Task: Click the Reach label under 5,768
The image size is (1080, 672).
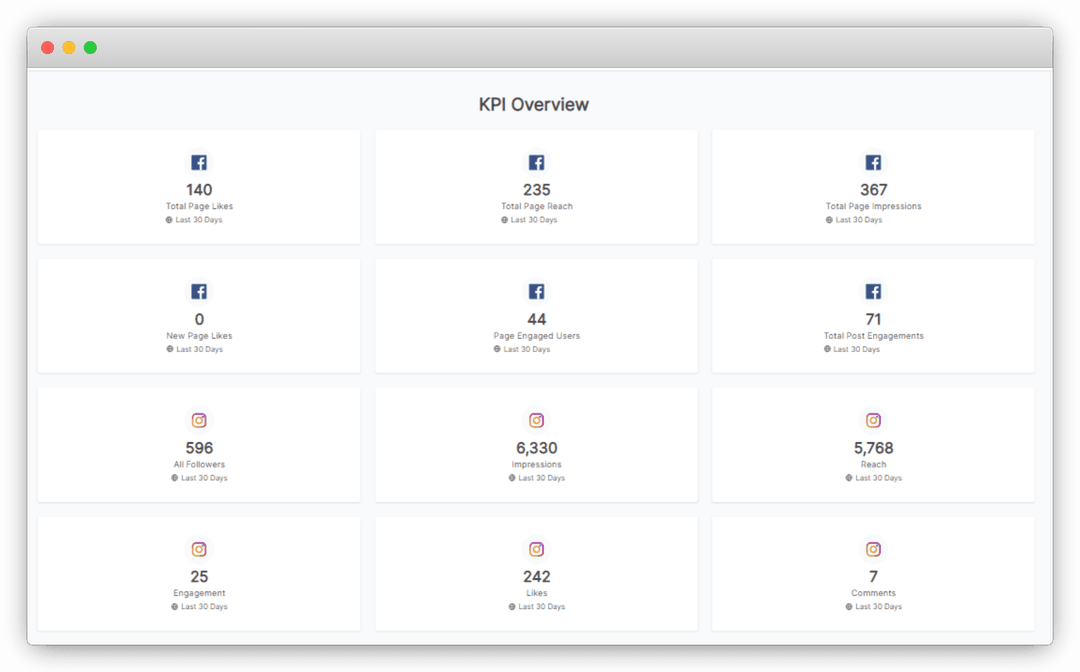Action: pos(873,464)
